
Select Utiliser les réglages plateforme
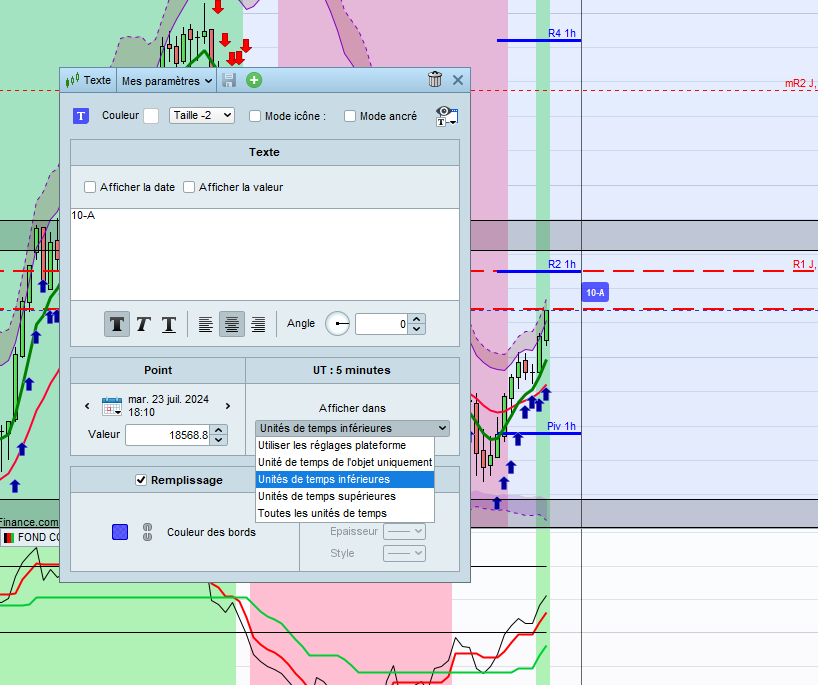(345, 445)
